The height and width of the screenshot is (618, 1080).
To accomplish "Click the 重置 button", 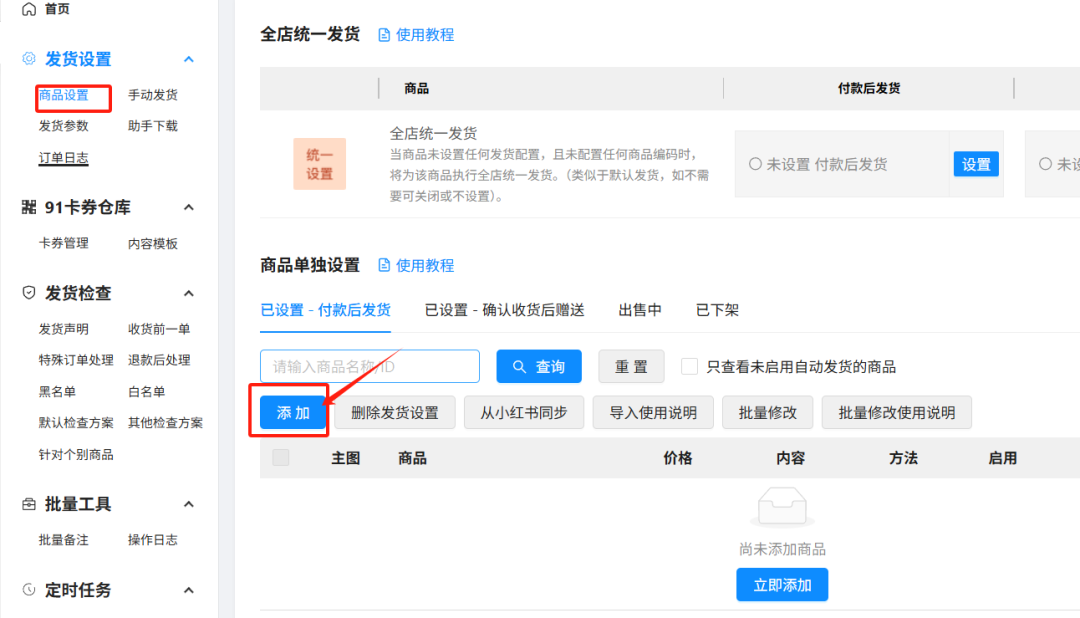I will tap(631, 367).
